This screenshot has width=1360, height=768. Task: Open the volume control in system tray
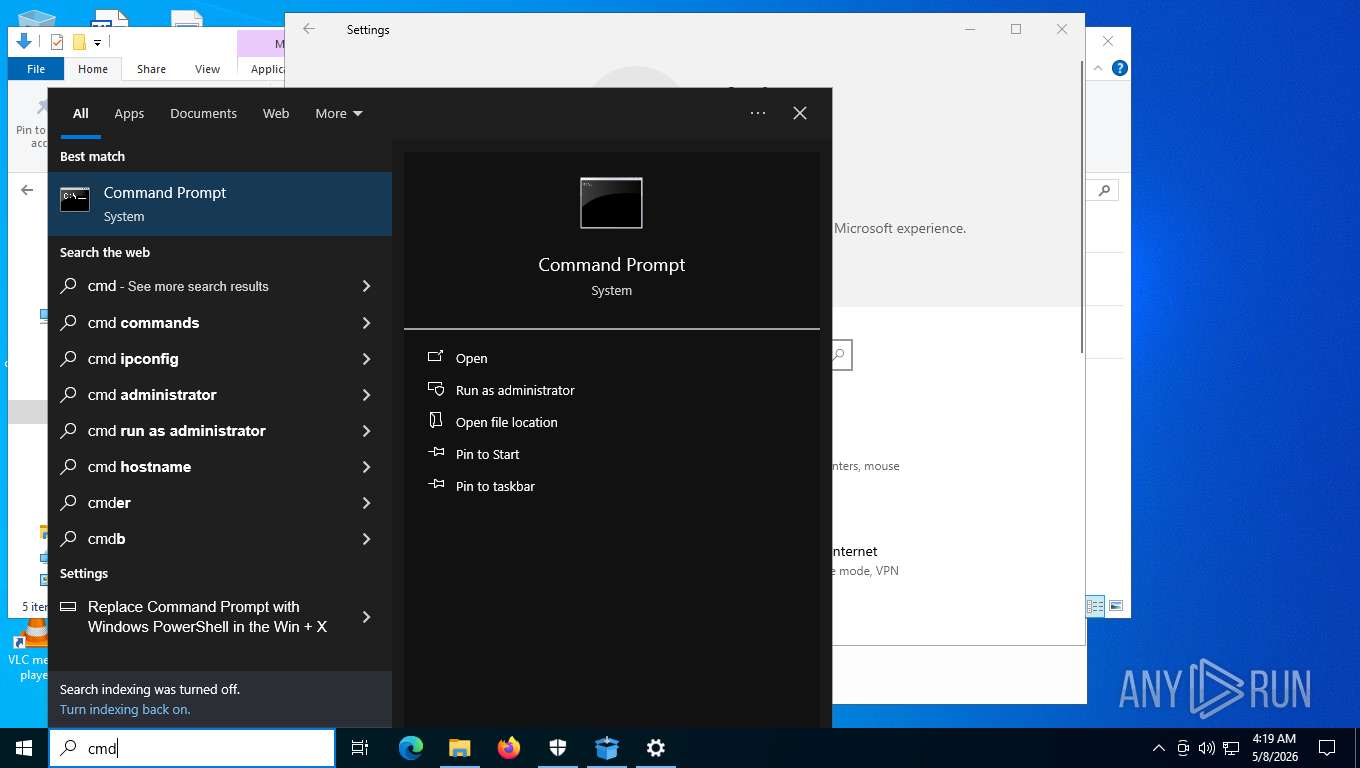pos(1206,748)
